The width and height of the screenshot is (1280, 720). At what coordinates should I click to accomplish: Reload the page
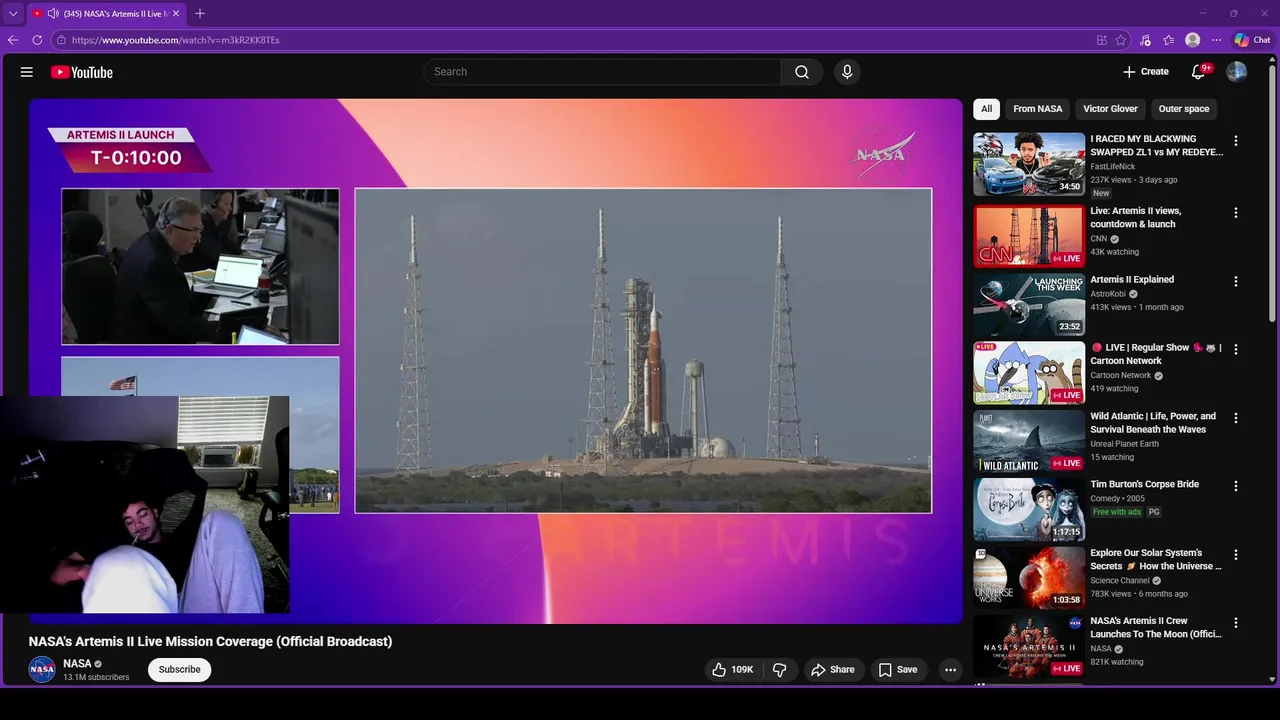(x=37, y=40)
